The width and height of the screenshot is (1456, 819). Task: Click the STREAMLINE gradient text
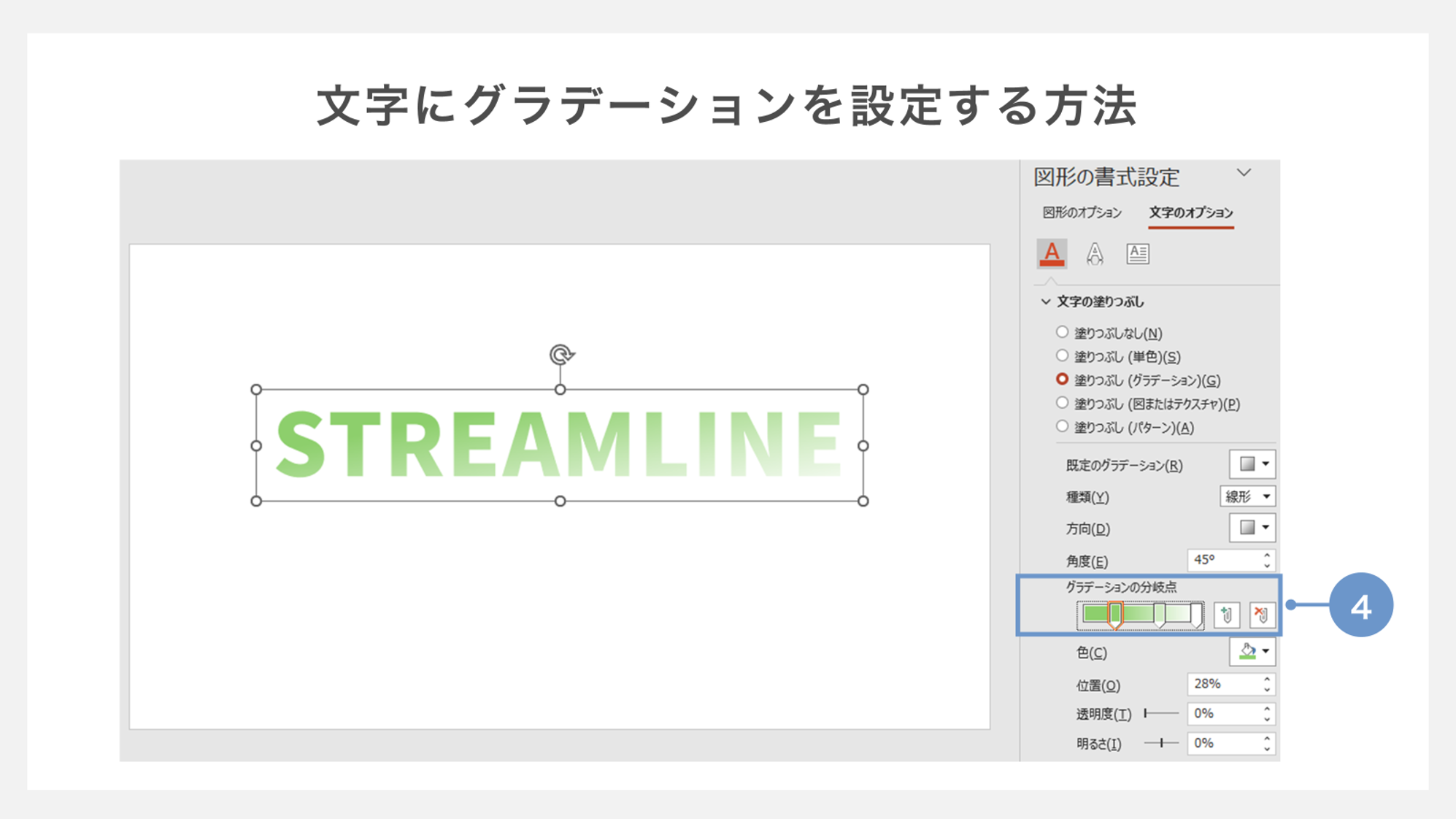point(559,445)
